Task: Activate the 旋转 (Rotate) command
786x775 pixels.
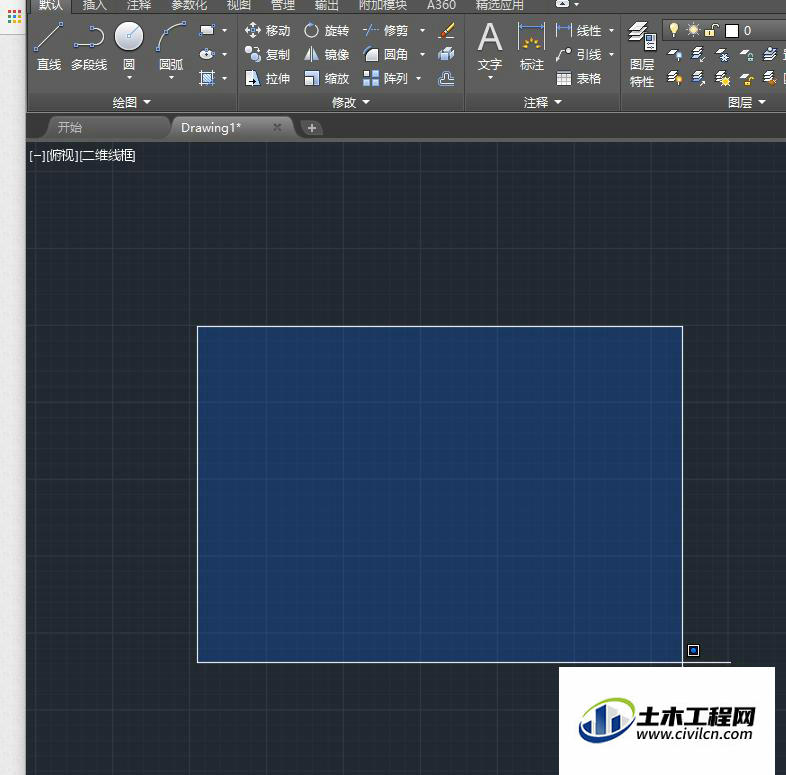Action: pos(326,31)
